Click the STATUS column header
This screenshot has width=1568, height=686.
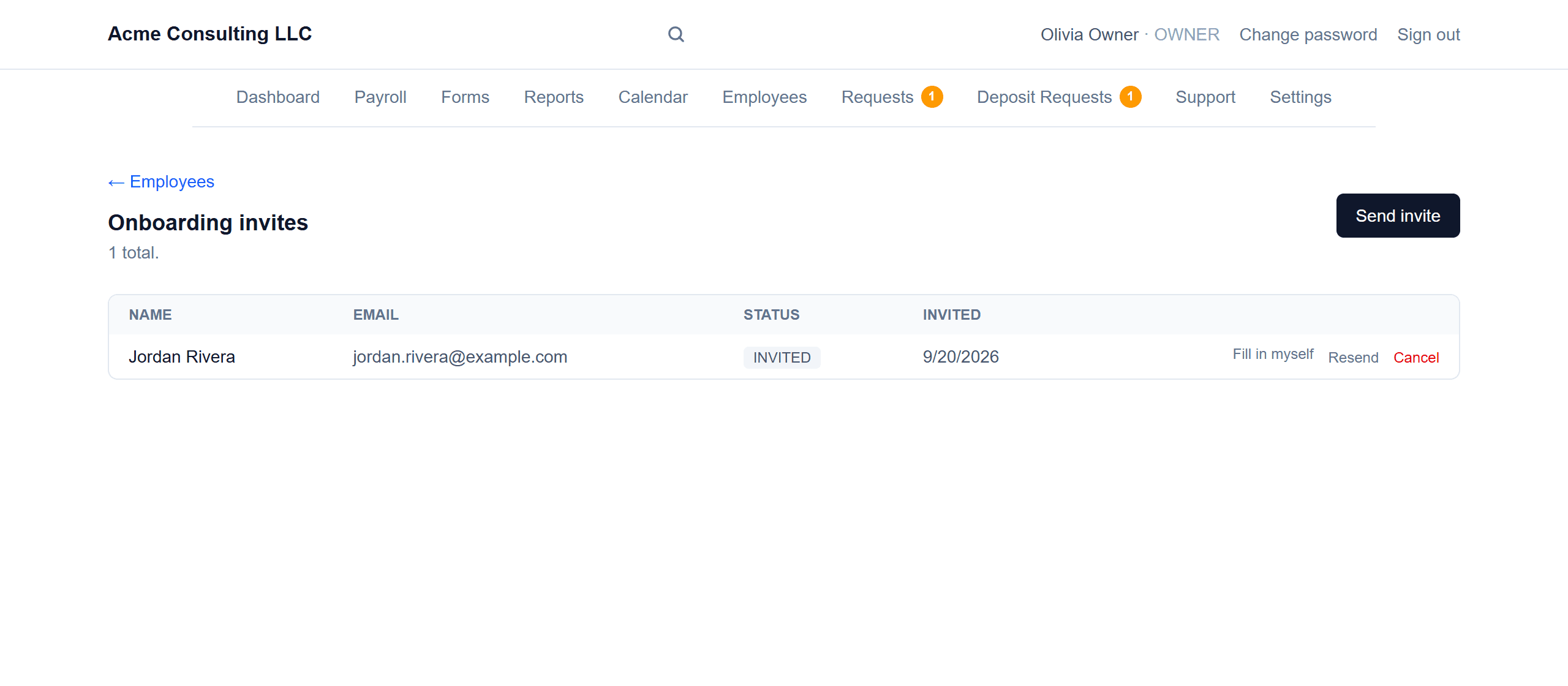[772, 315]
